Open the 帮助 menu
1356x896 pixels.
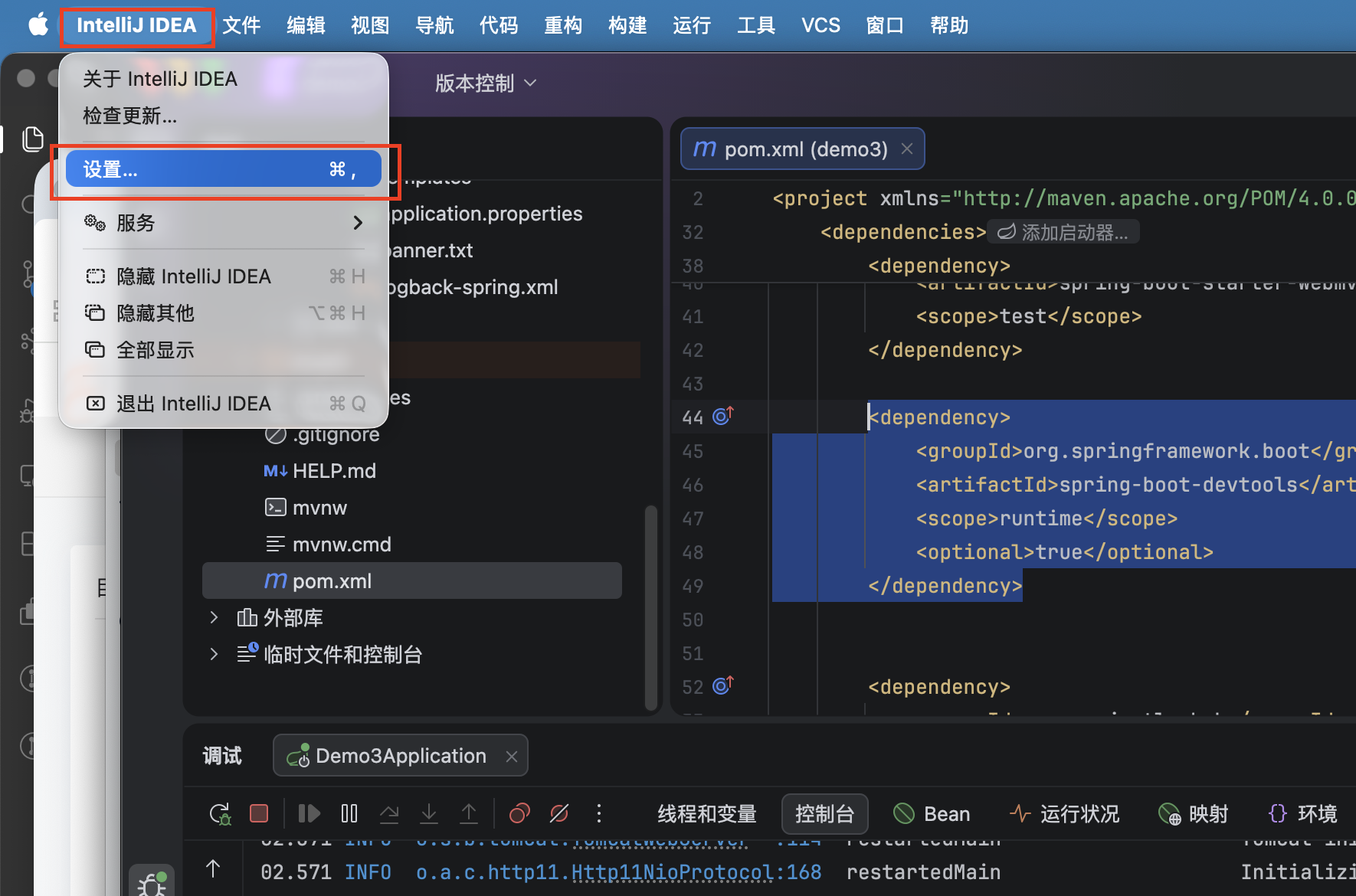tap(950, 25)
